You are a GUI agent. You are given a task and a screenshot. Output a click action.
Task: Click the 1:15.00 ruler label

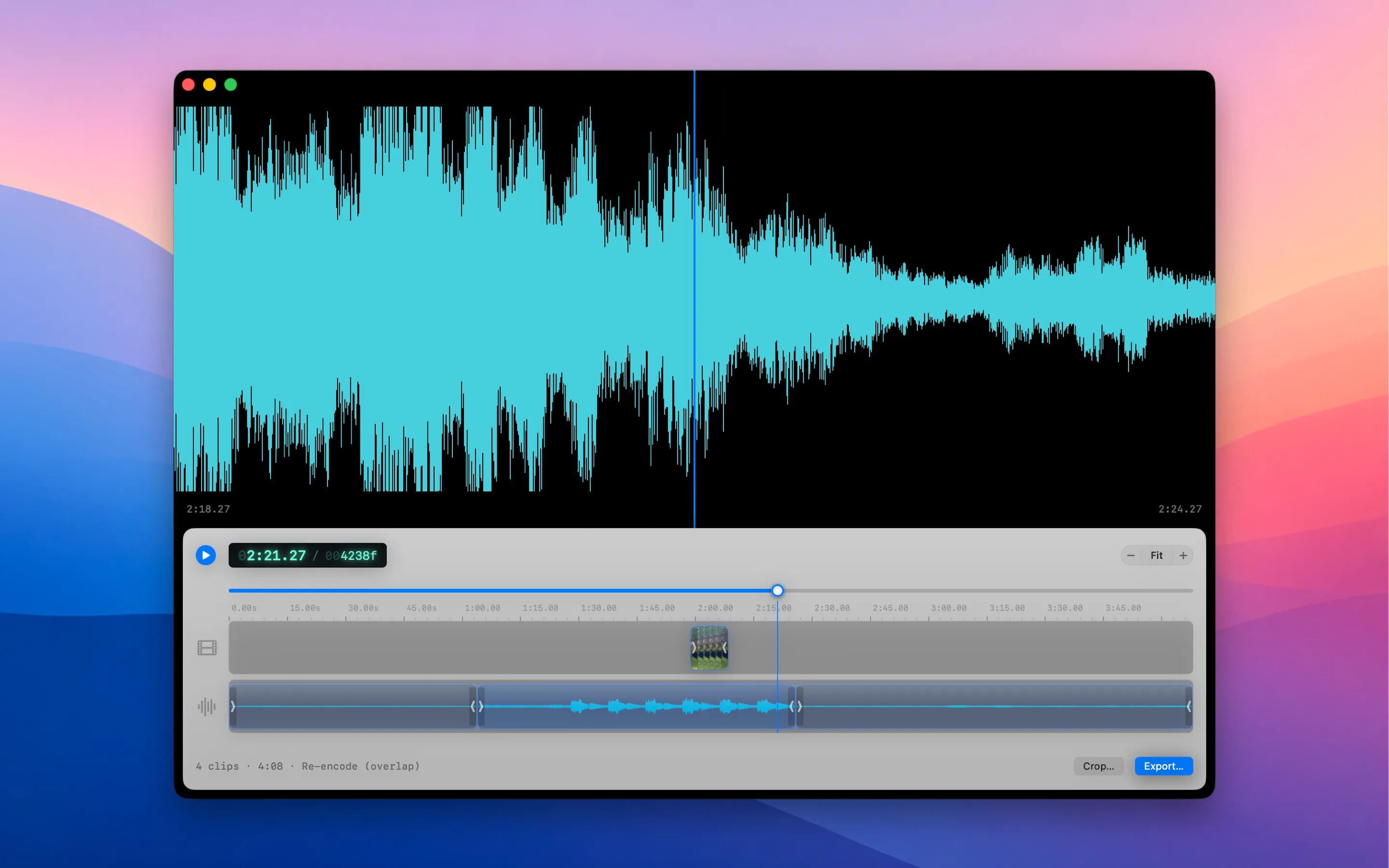[540, 608]
